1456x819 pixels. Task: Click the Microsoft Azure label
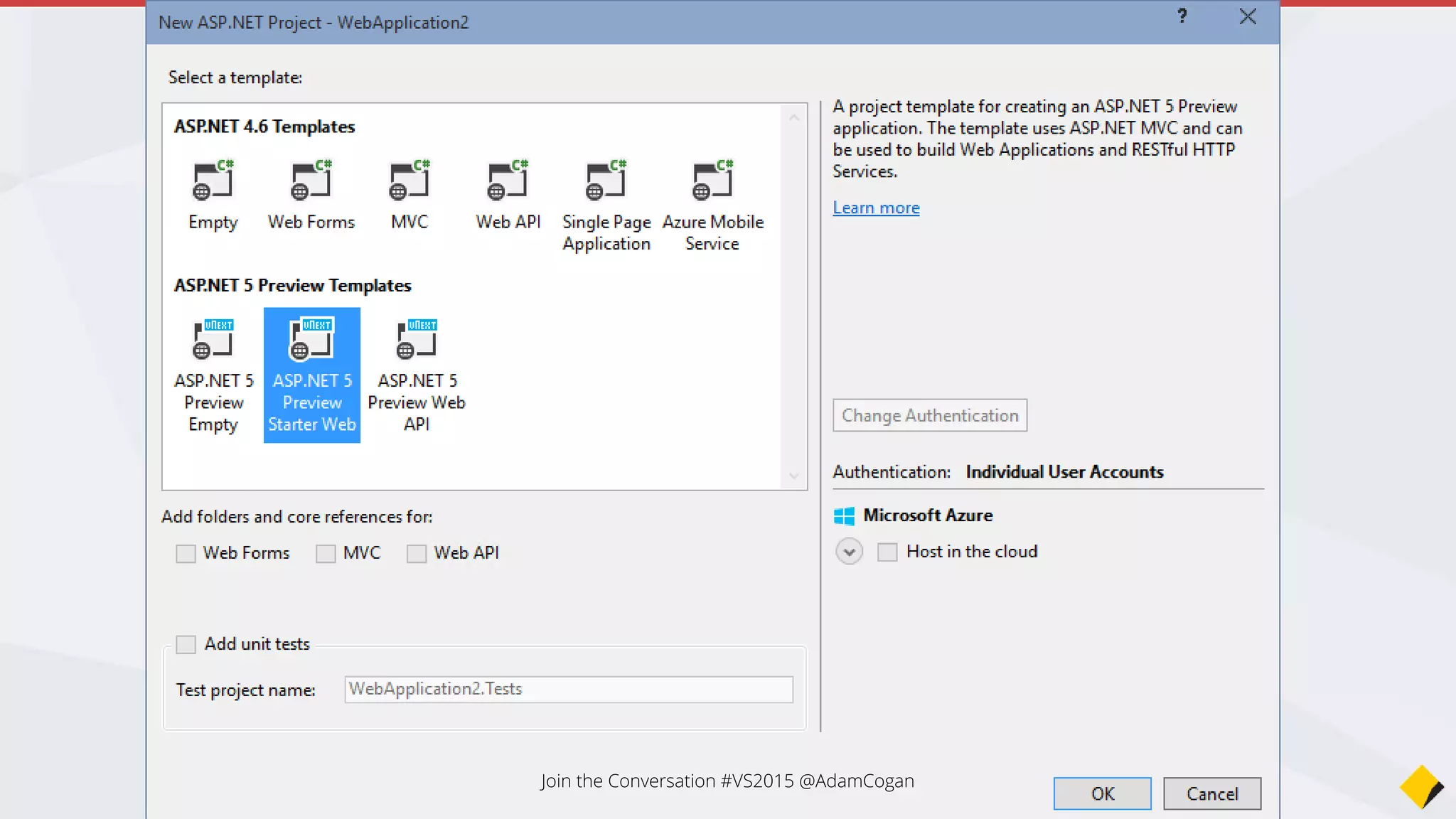point(928,515)
